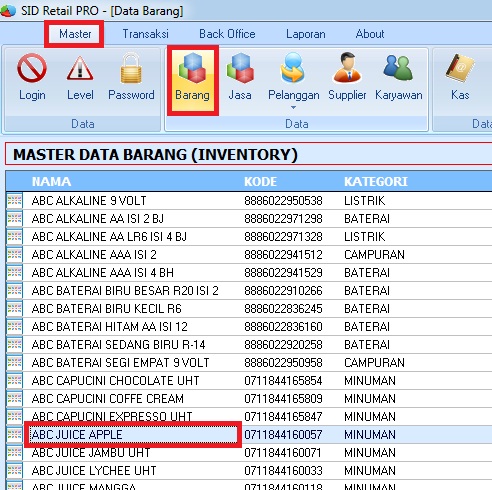The width and height of the screenshot is (492, 490).
Task: Click row icon for ABC BATERAI SEDANG BIRU R-14
Action: 14,345
